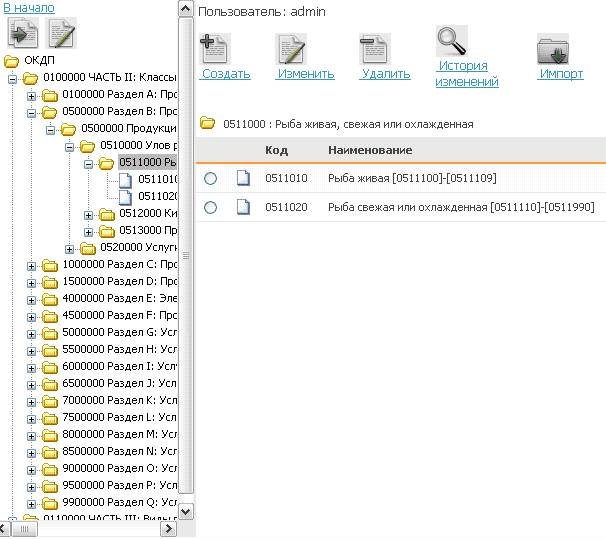Screen dimensions: 606x539
Task: Click the 'История изменений' link
Action: pyautogui.click(x=466, y=74)
